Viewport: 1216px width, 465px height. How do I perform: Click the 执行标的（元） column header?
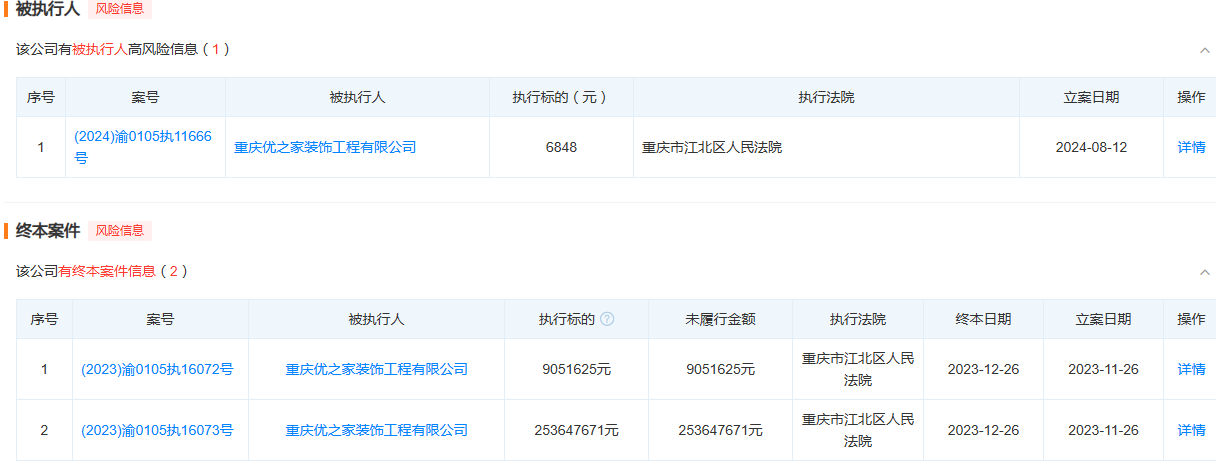coord(561,97)
